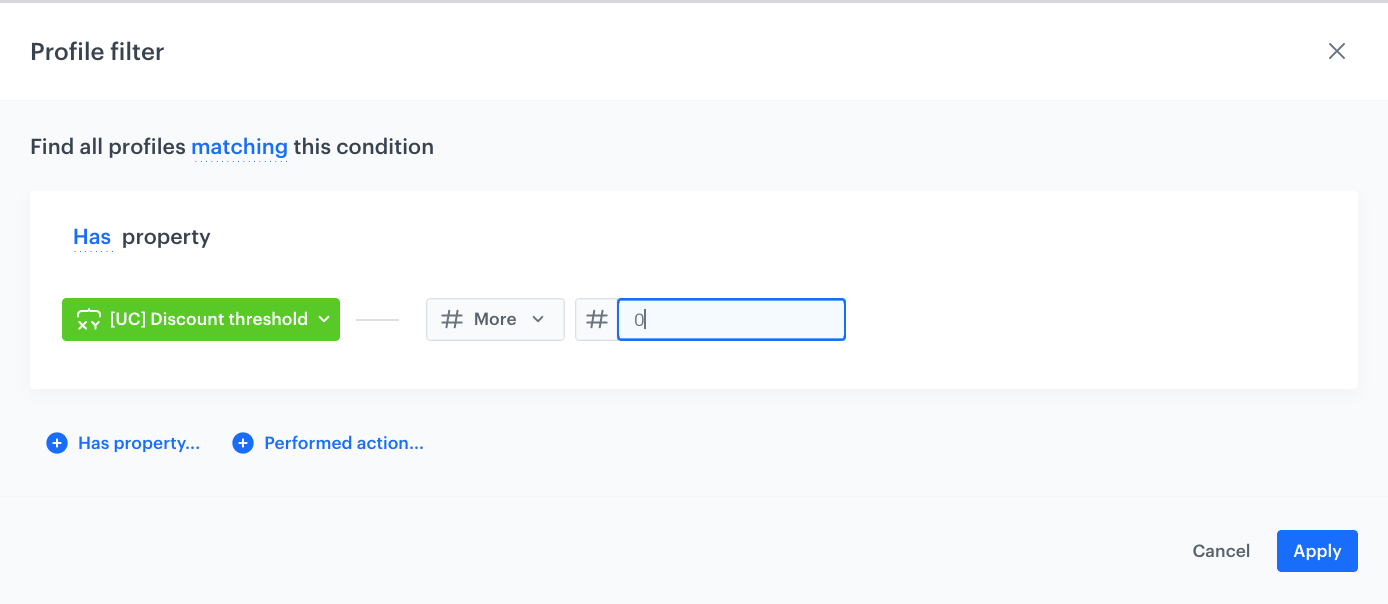Image resolution: width=1388 pixels, height=604 pixels.
Task: Open the [UC] Discount threshold dropdown
Action: (208, 320)
